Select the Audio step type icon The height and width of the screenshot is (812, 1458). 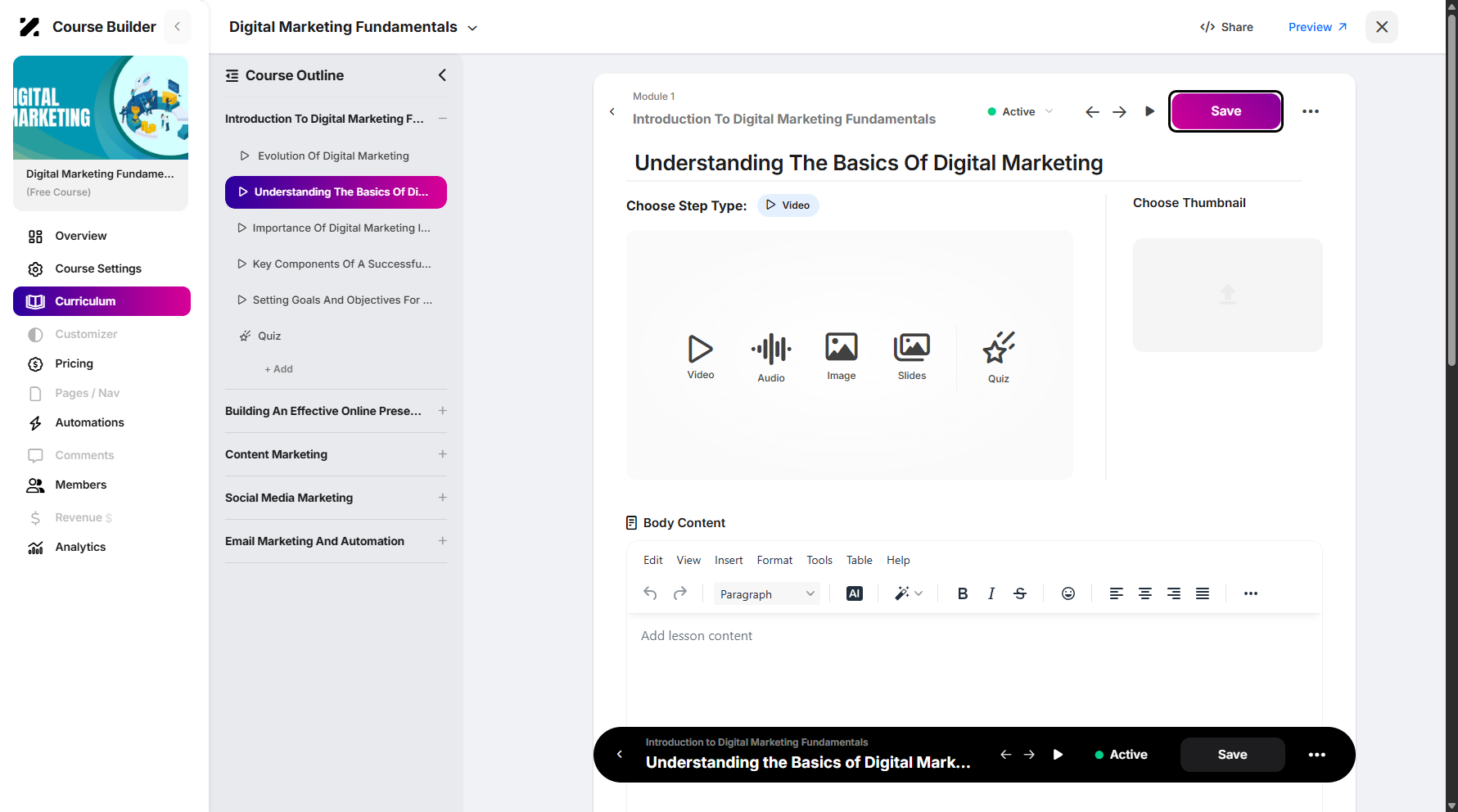click(771, 350)
